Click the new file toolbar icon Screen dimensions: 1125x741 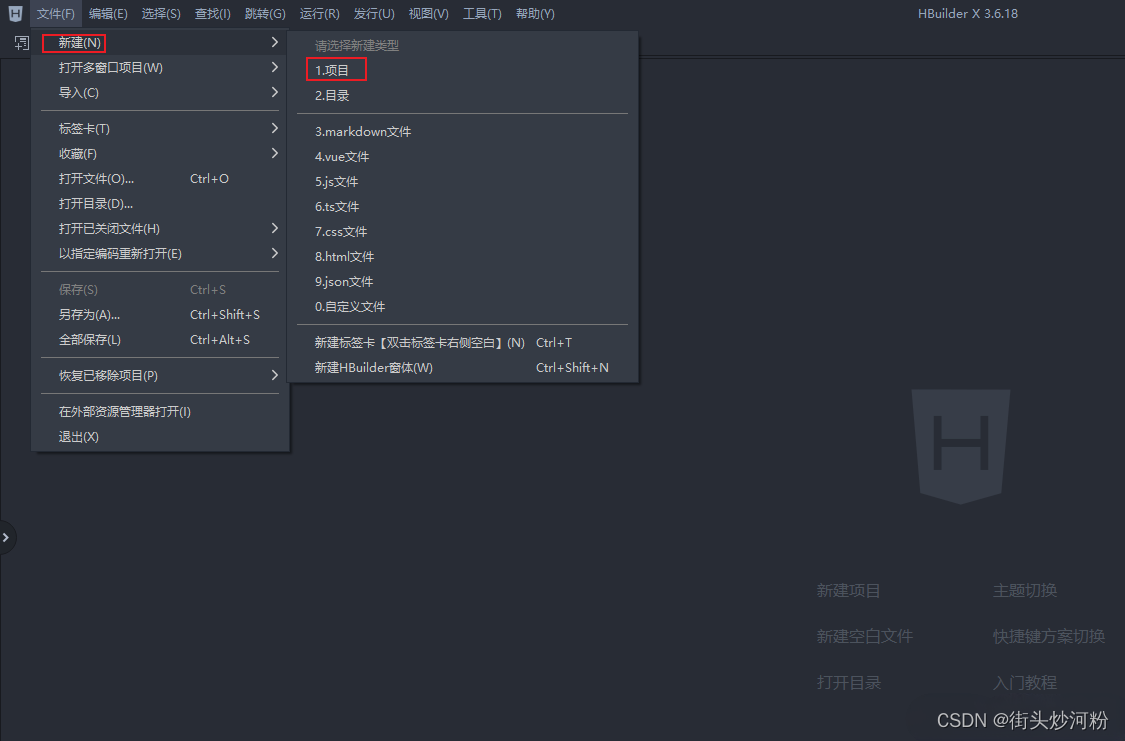tap(21, 43)
